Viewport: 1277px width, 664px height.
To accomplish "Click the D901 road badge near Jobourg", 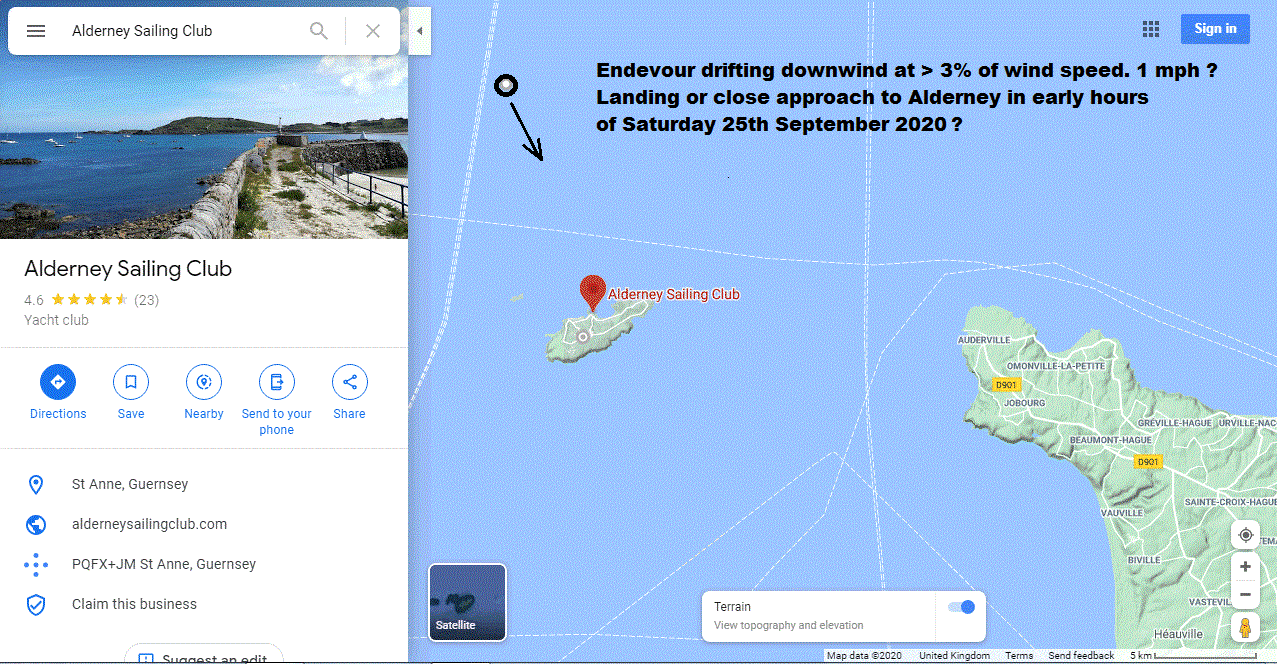I will 1007,385.
